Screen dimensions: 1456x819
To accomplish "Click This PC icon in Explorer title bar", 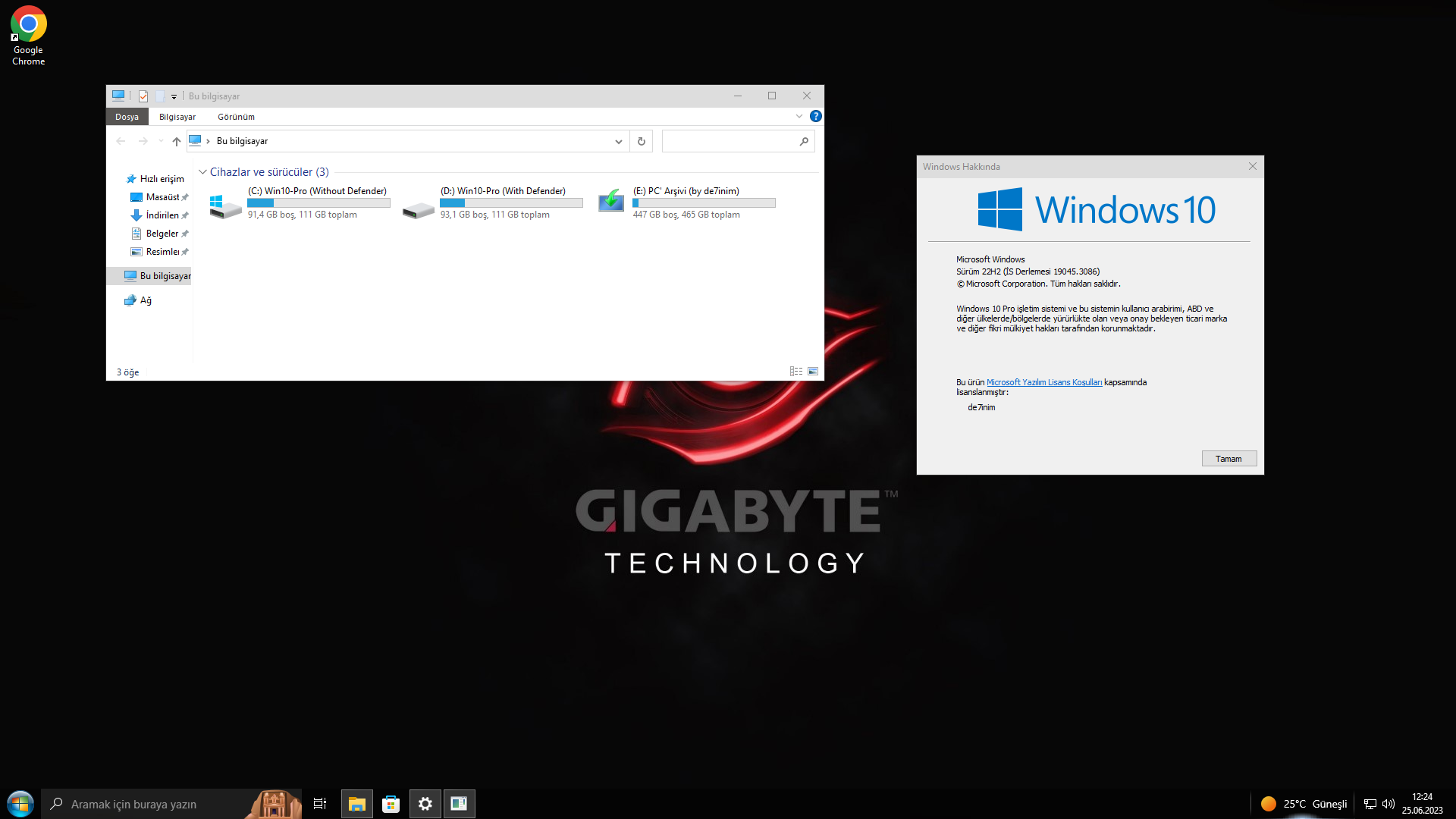I will [x=118, y=96].
